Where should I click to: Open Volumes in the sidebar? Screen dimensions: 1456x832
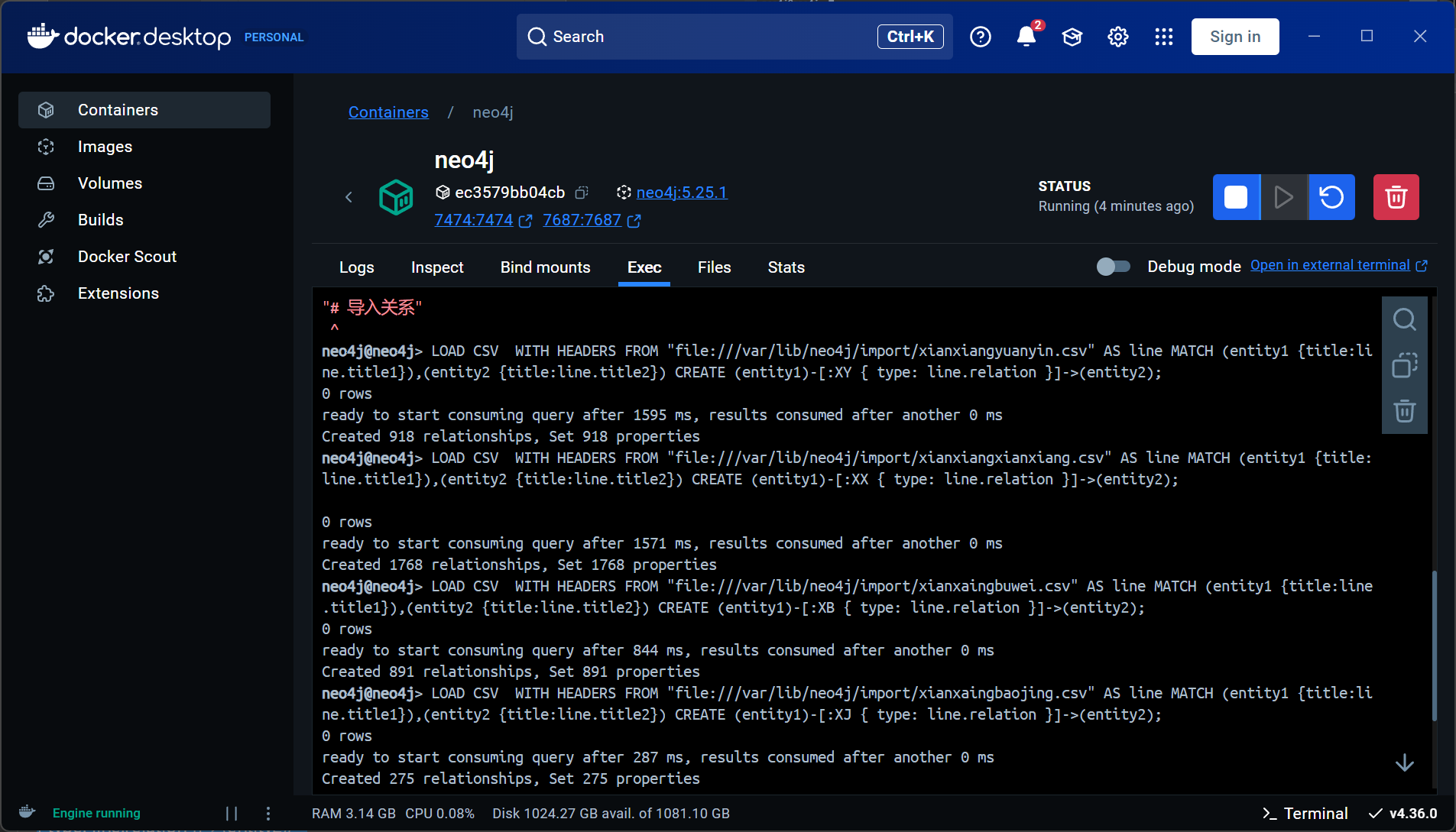click(x=144, y=183)
